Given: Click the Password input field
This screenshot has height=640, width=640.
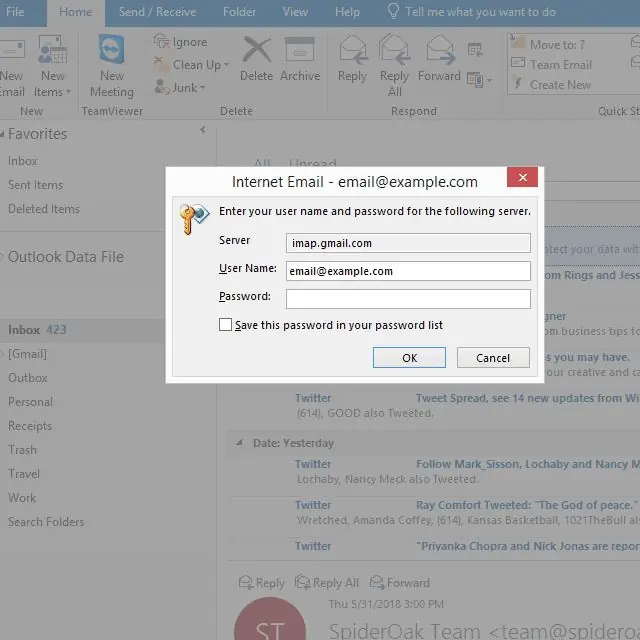Looking at the screenshot, I should click(408, 299).
